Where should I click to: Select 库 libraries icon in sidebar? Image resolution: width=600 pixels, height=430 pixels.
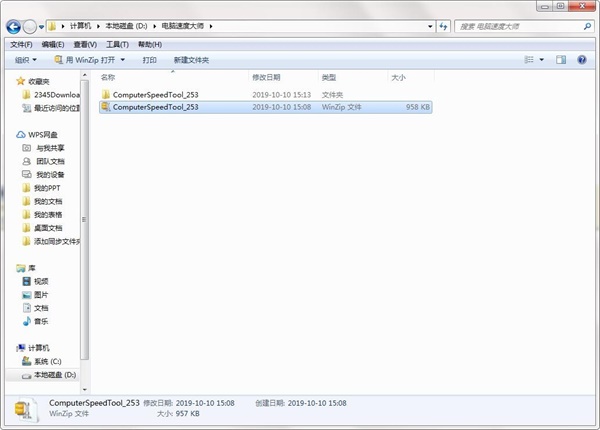point(21,268)
